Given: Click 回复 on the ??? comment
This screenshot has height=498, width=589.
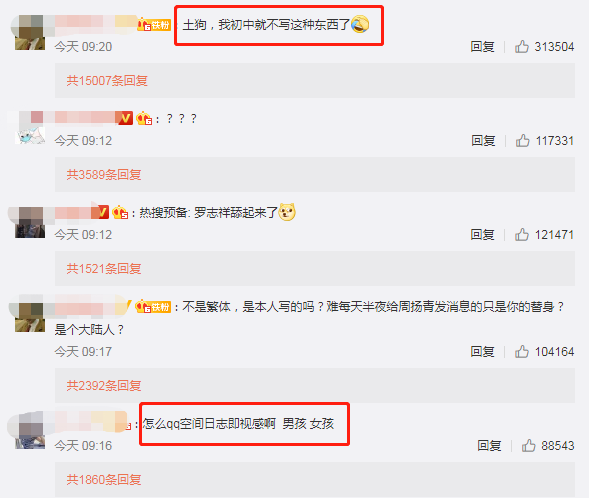Looking at the screenshot, I should (483, 140).
